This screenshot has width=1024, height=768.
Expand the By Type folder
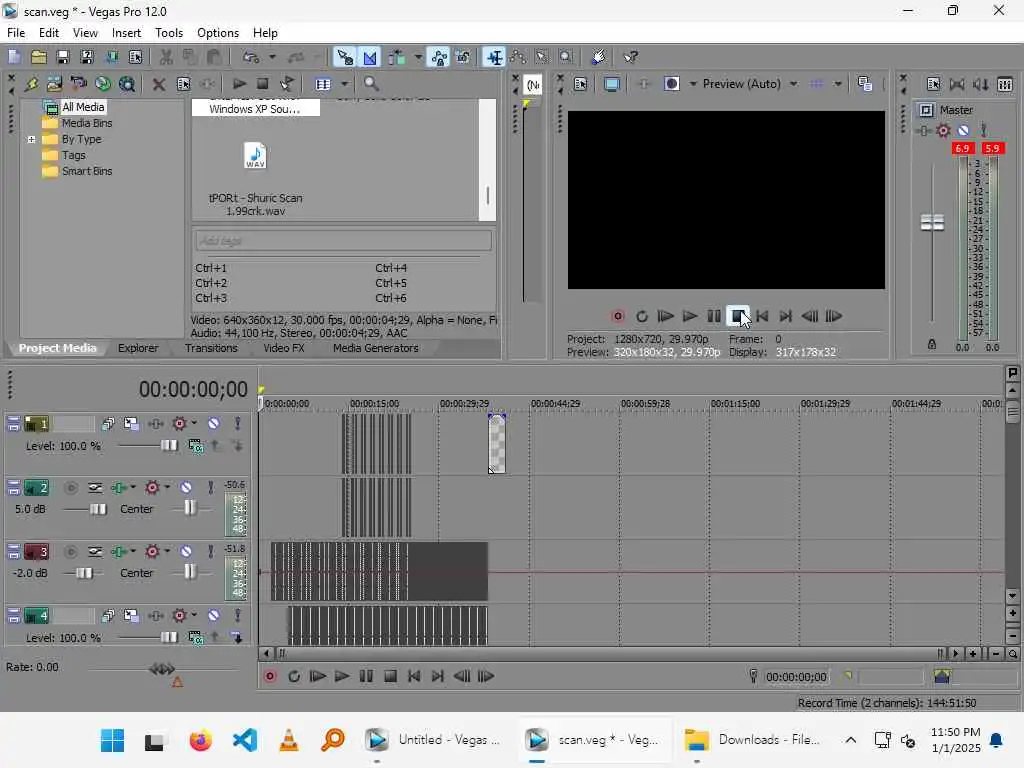coord(31,139)
